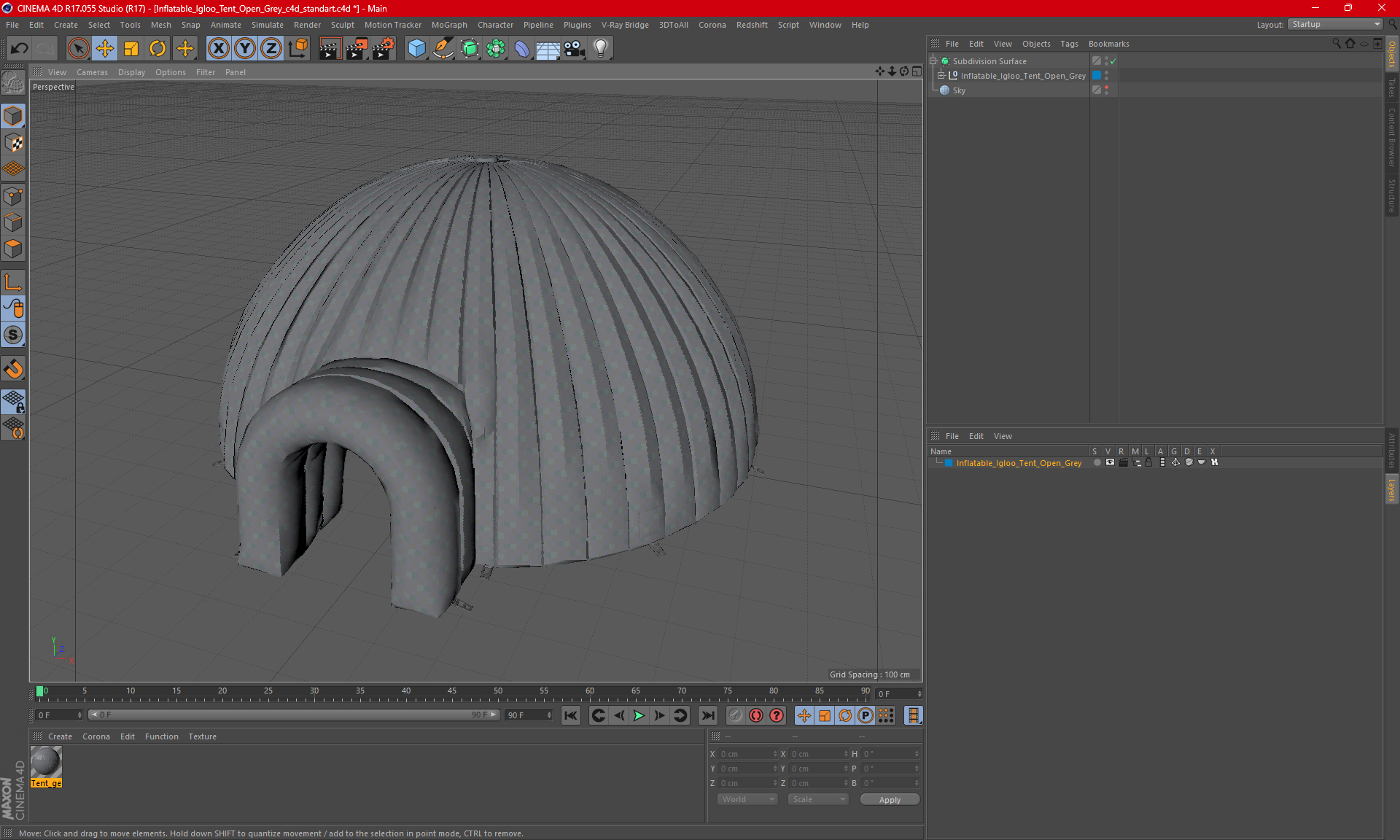The height and width of the screenshot is (840, 1400).
Task: Toggle Z-axis lock
Action: 271,49
